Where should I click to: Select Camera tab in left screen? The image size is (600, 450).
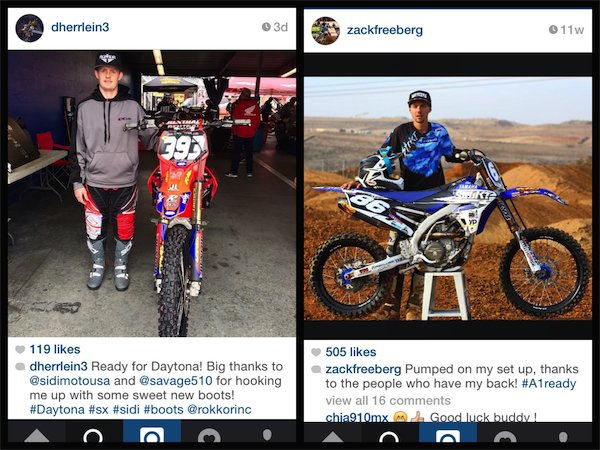pos(152,432)
